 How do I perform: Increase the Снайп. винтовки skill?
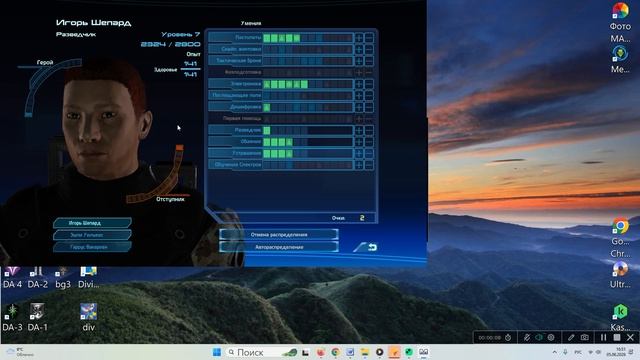click(x=359, y=49)
